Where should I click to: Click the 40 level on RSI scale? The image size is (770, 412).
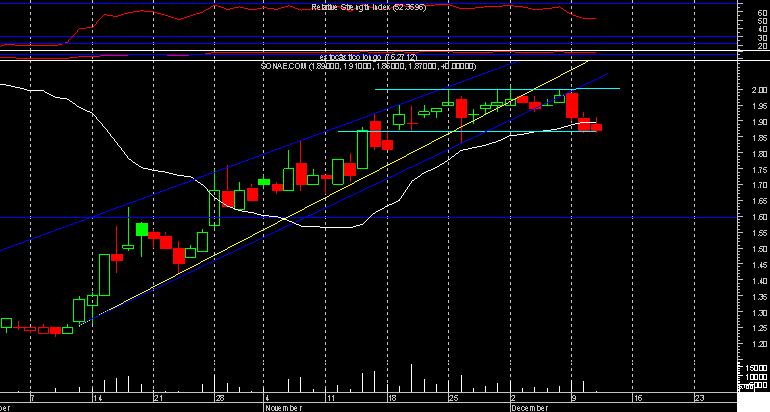click(x=763, y=29)
